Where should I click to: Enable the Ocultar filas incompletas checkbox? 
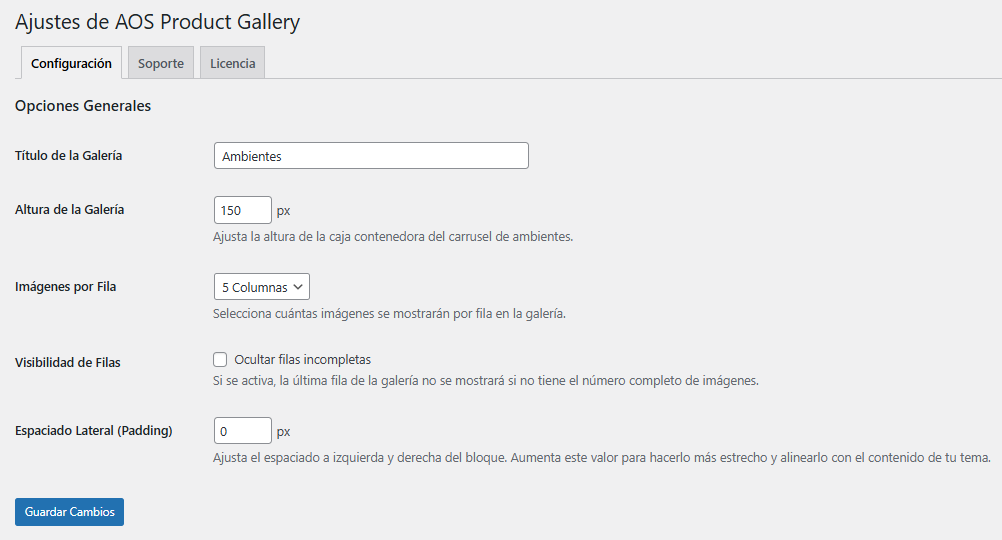[220, 360]
